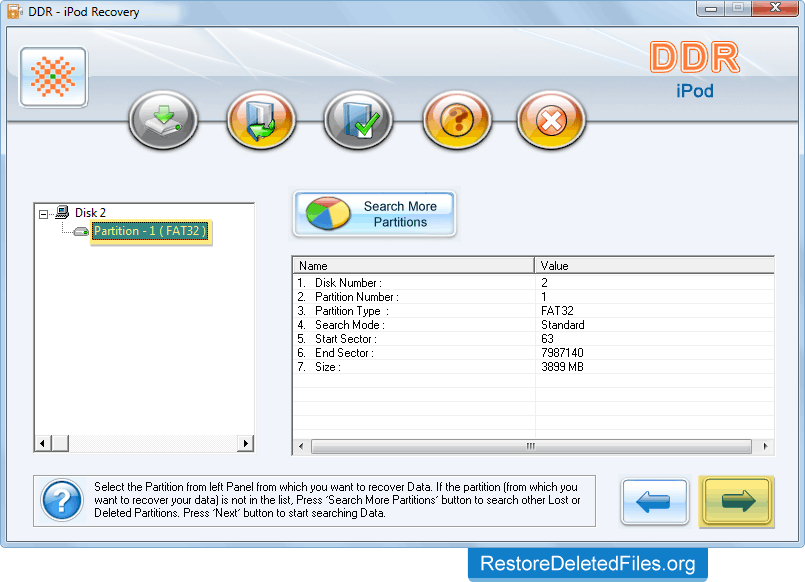Click the RestoreDeletedFiles.org link

point(588,564)
